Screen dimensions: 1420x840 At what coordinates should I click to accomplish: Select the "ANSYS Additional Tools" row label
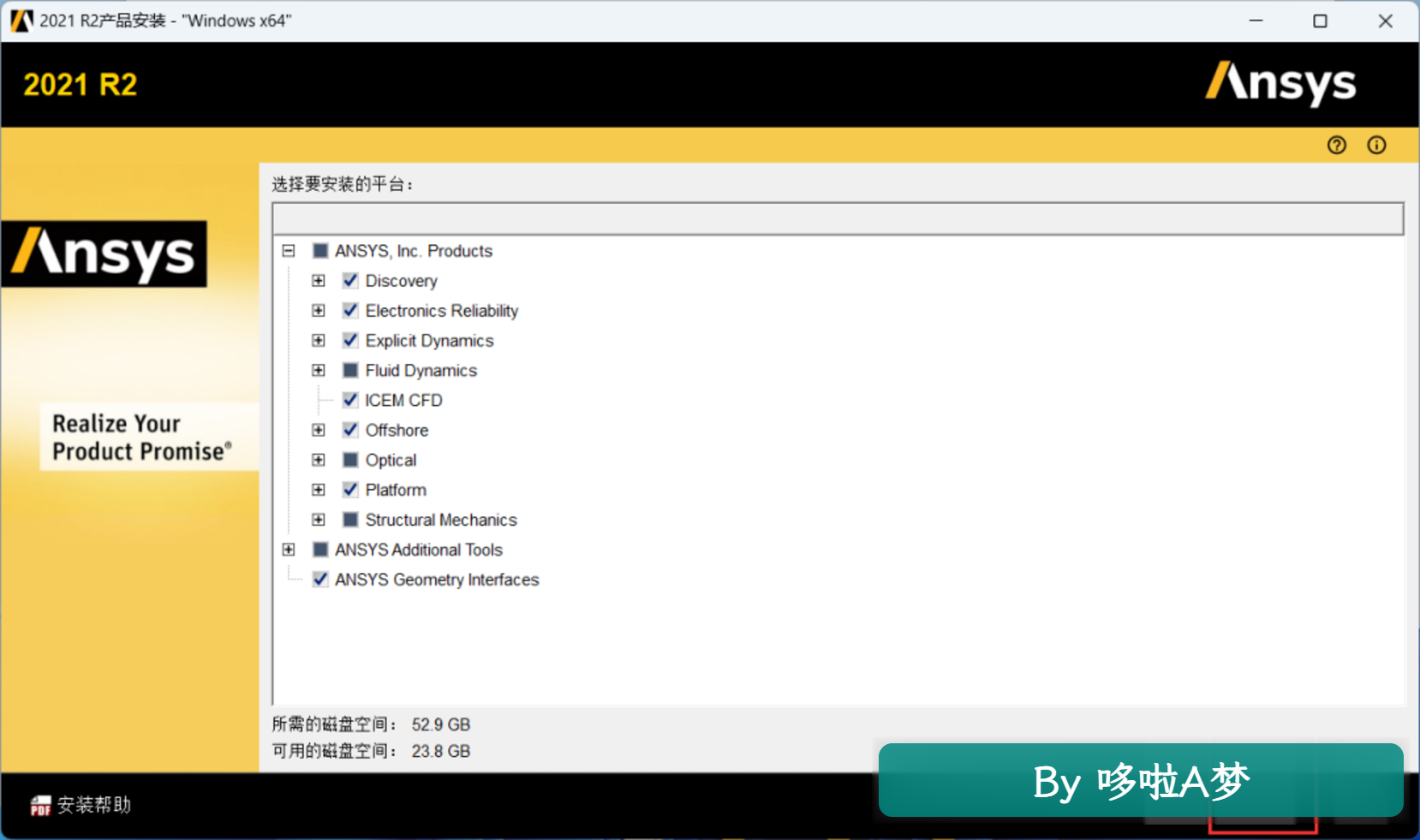click(x=419, y=550)
